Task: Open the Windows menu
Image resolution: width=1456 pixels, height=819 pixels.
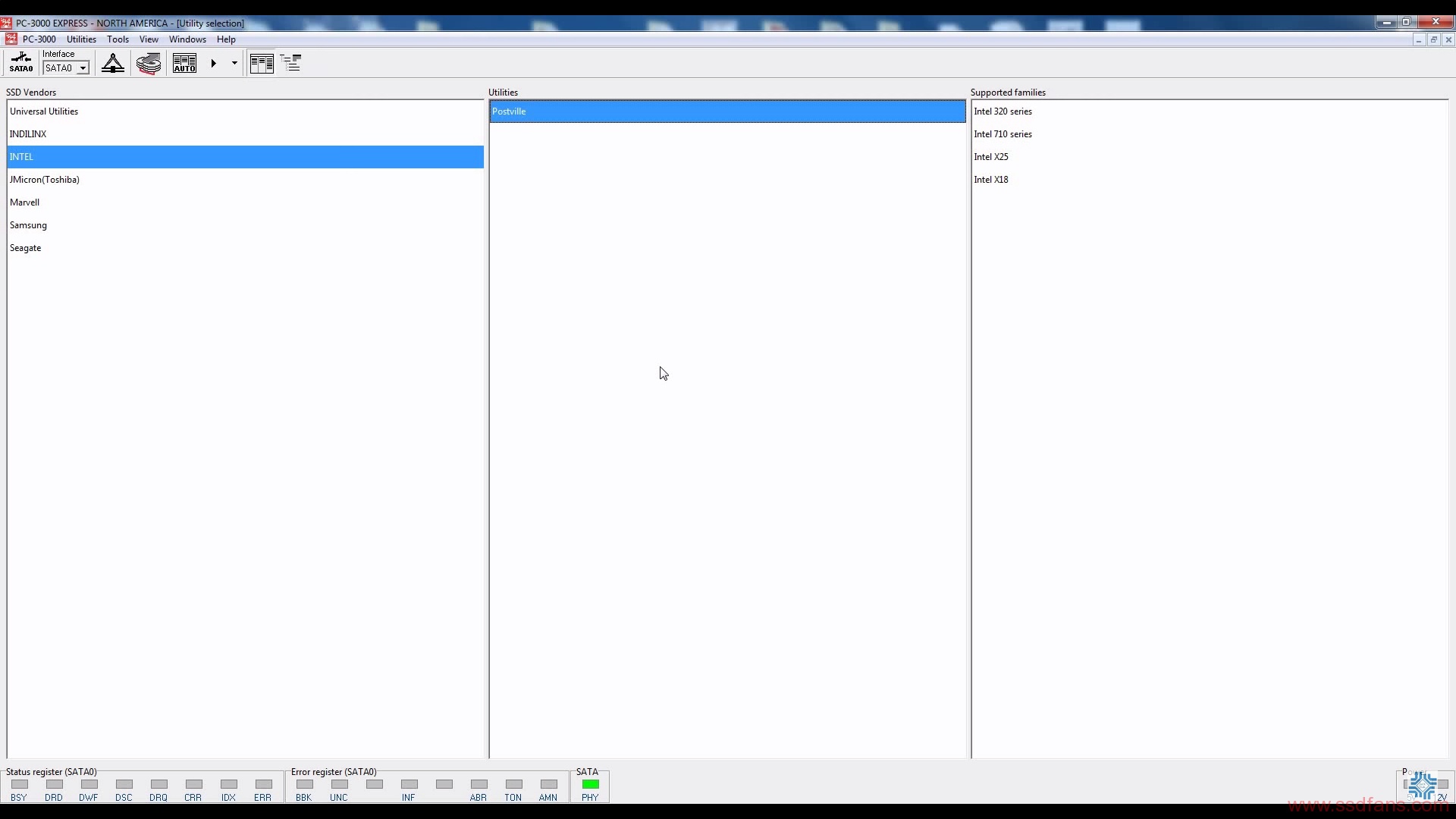Action: [x=187, y=39]
